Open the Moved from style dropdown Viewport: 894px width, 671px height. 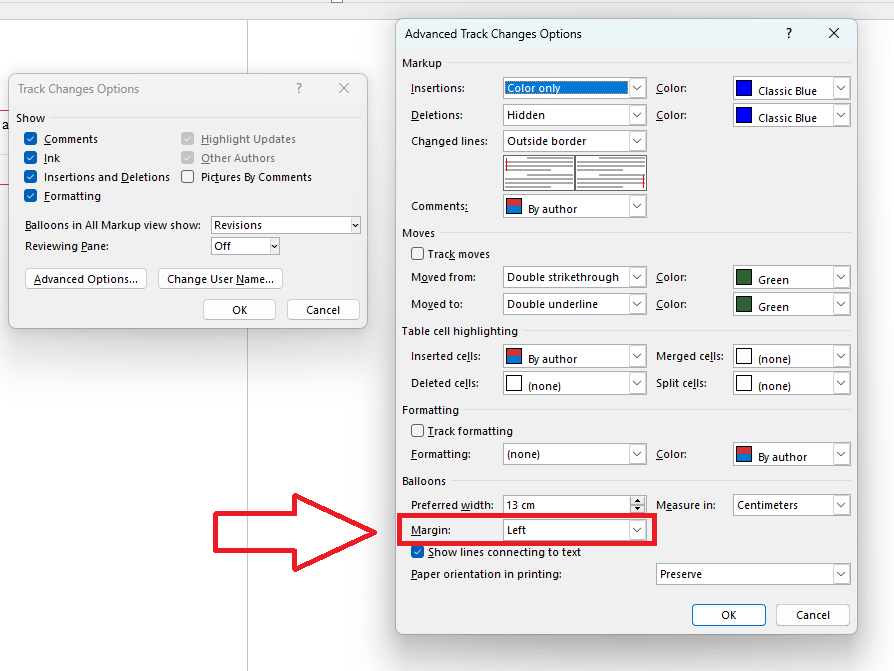coord(575,277)
